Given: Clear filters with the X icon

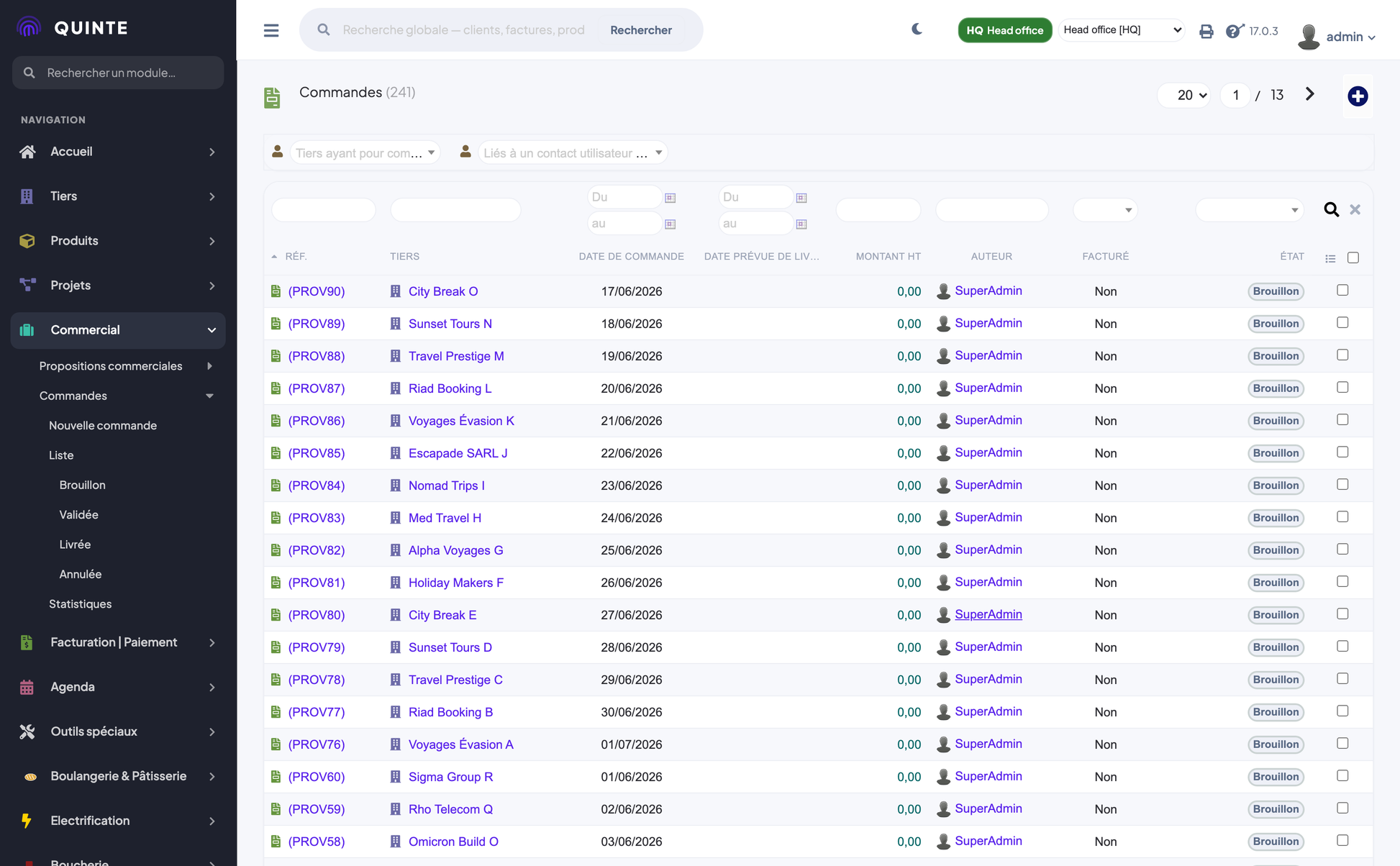Looking at the screenshot, I should click(x=1355, y=209).
